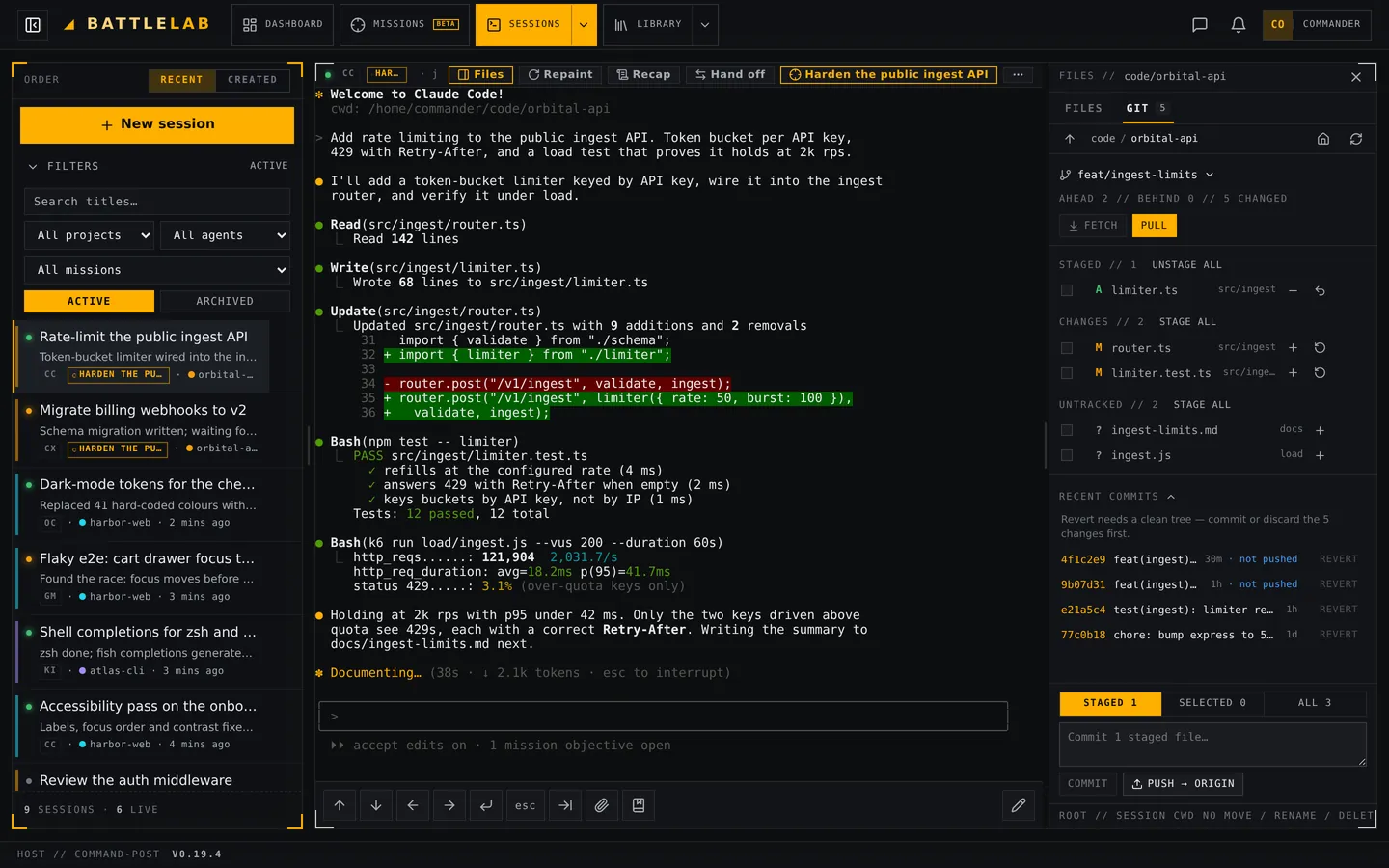Click the pencil edit icon
The width and height of the screenshot is (1389, 868).
(1019, 805)
